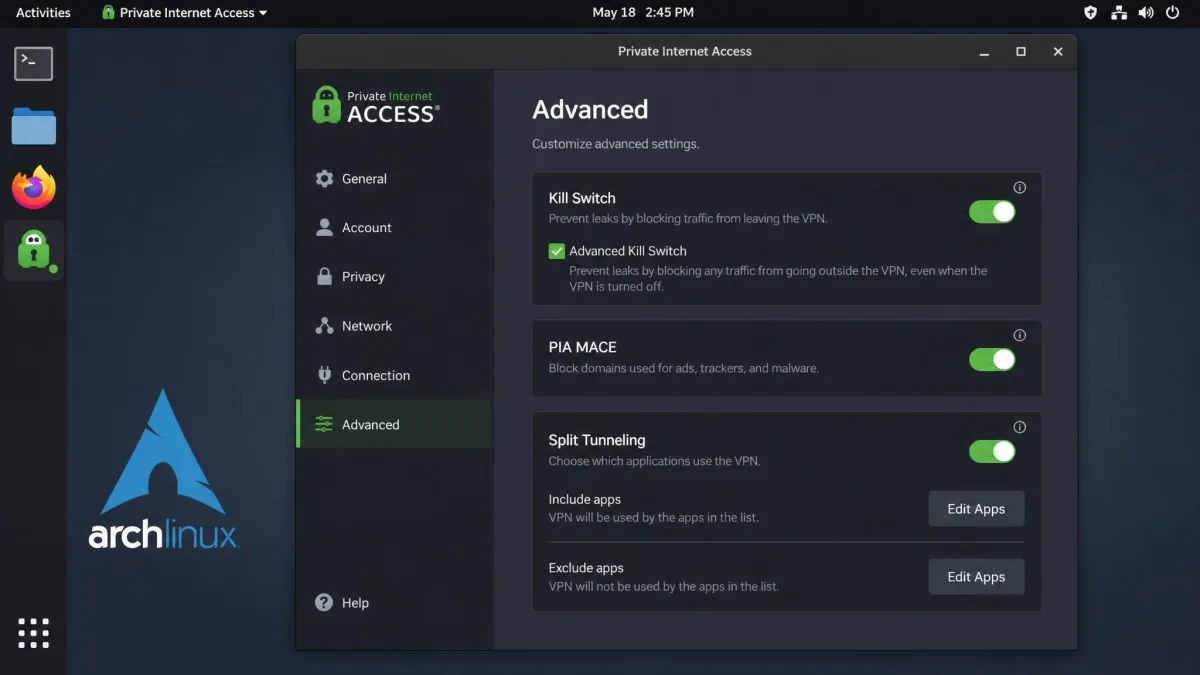The height and width of the screenshot is (675, 1200).
Task: Switch to the General settings tab
Action: click(393, 178)
